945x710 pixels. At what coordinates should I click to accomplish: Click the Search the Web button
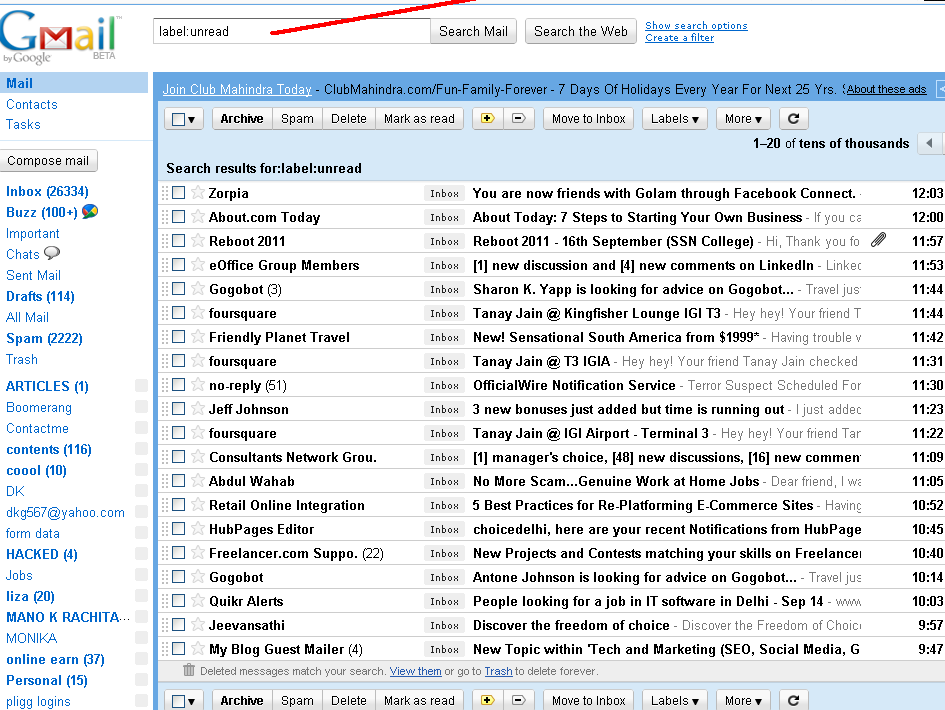click(x=580, y=31)
